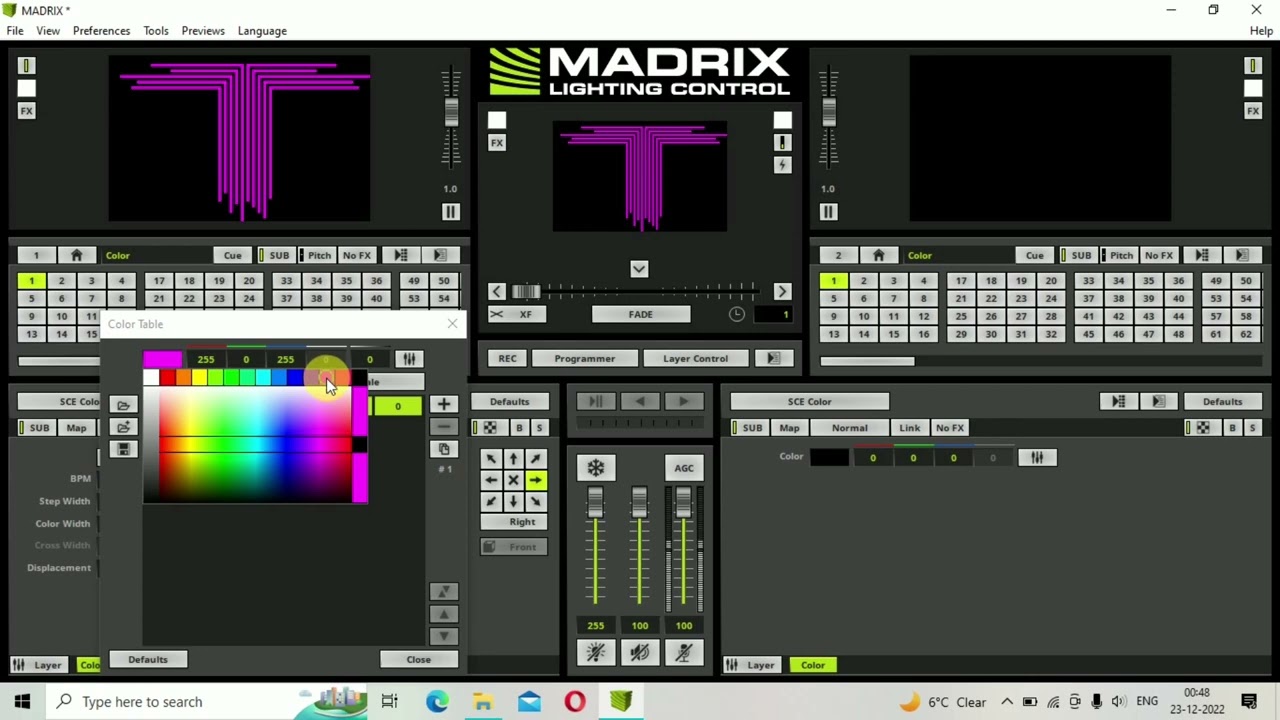Open the Language menu

pos(262,31)
